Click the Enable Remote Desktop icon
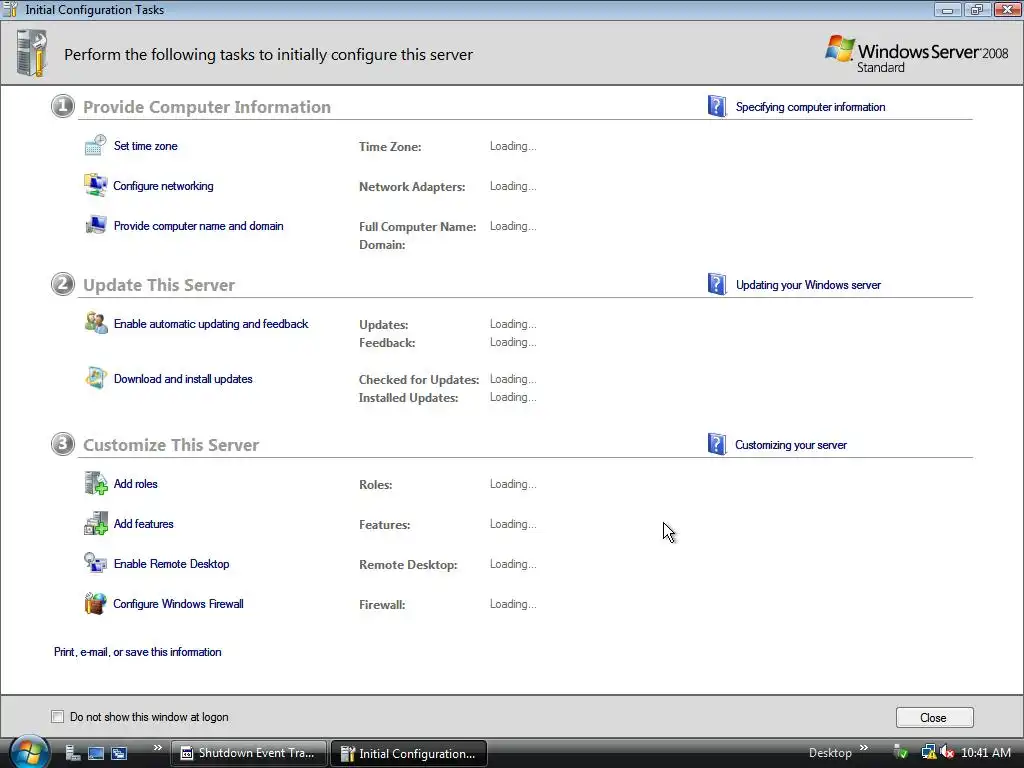Image resolution: width=1024 pixels, height=768 pixels. (x=95, y=563)
